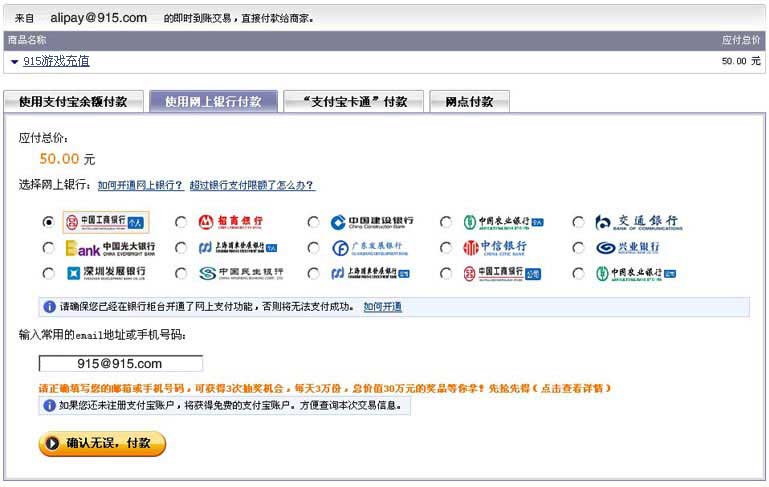Open 如何开通网上银行? help link

tap(141, 185)
